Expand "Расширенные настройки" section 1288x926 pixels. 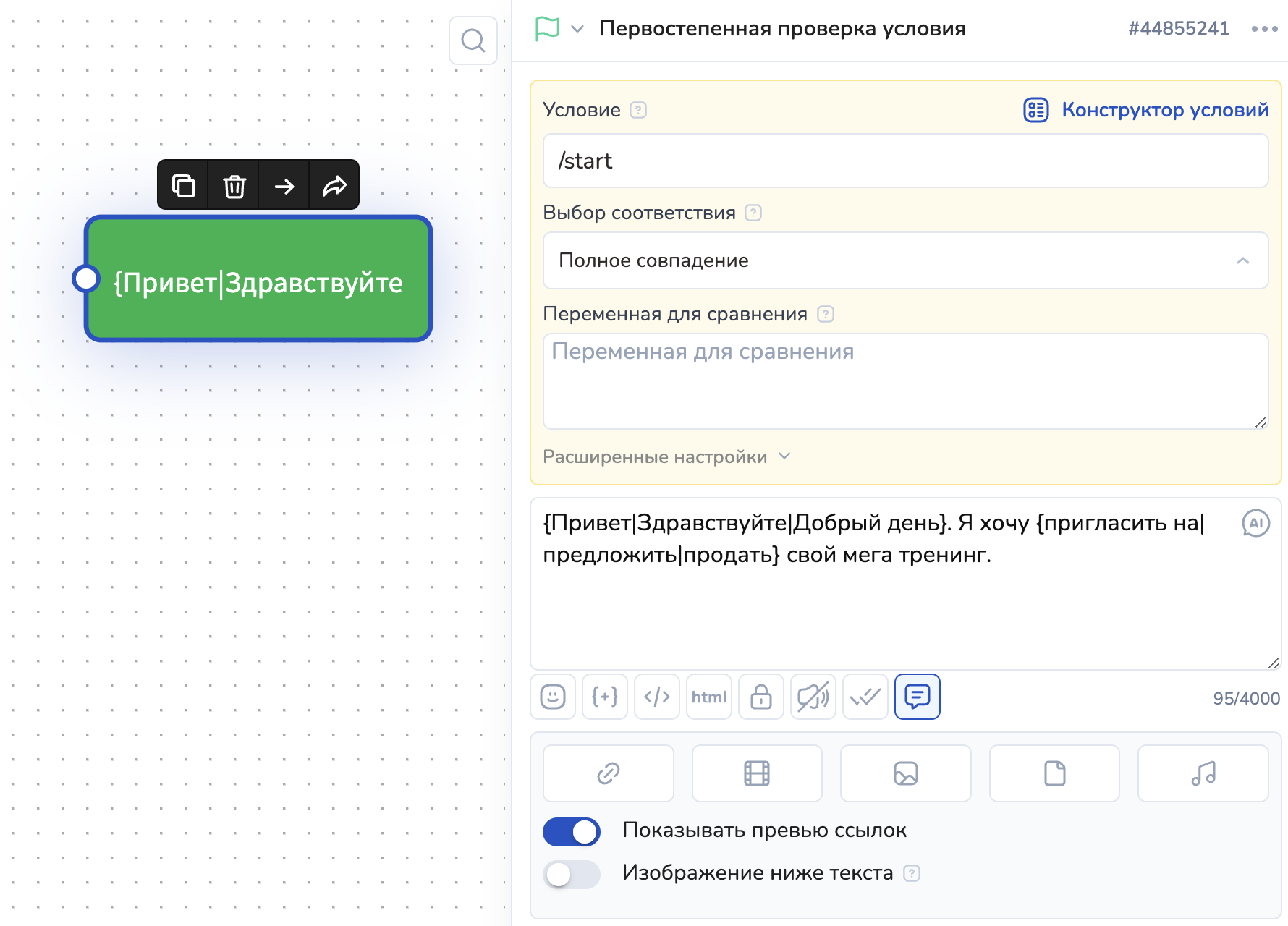(x=666, y=457)
